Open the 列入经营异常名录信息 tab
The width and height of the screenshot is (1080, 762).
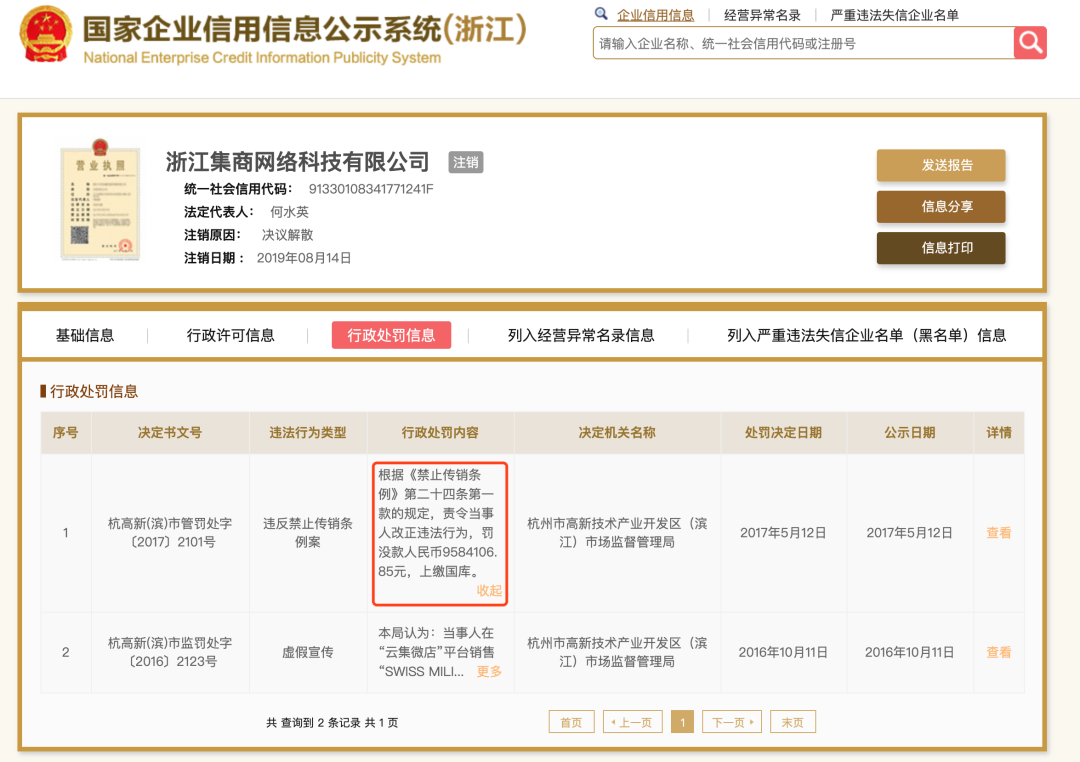(x=581, y=335)
